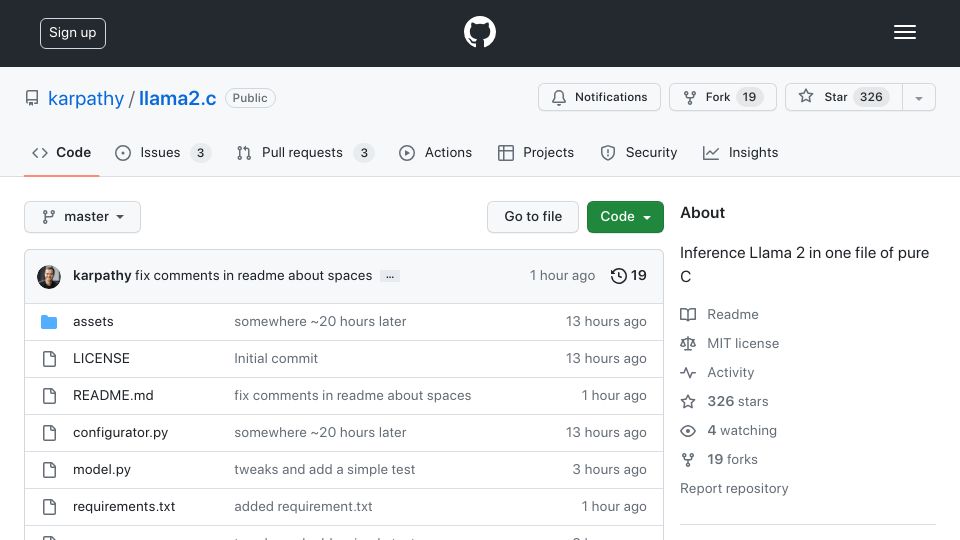The width and height of the screenshot is (960, 540).
Task: Open the llama2.c repository name link
Action: pos(178,98)
